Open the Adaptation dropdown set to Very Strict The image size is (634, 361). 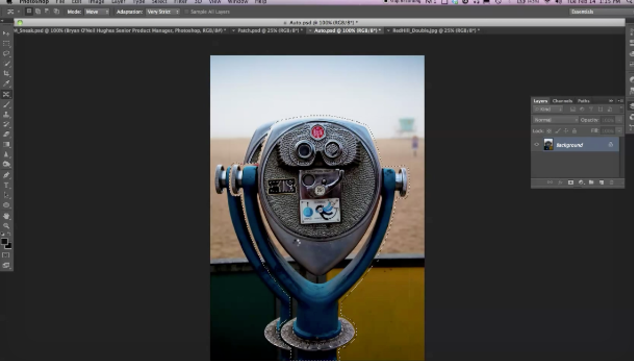163,12
